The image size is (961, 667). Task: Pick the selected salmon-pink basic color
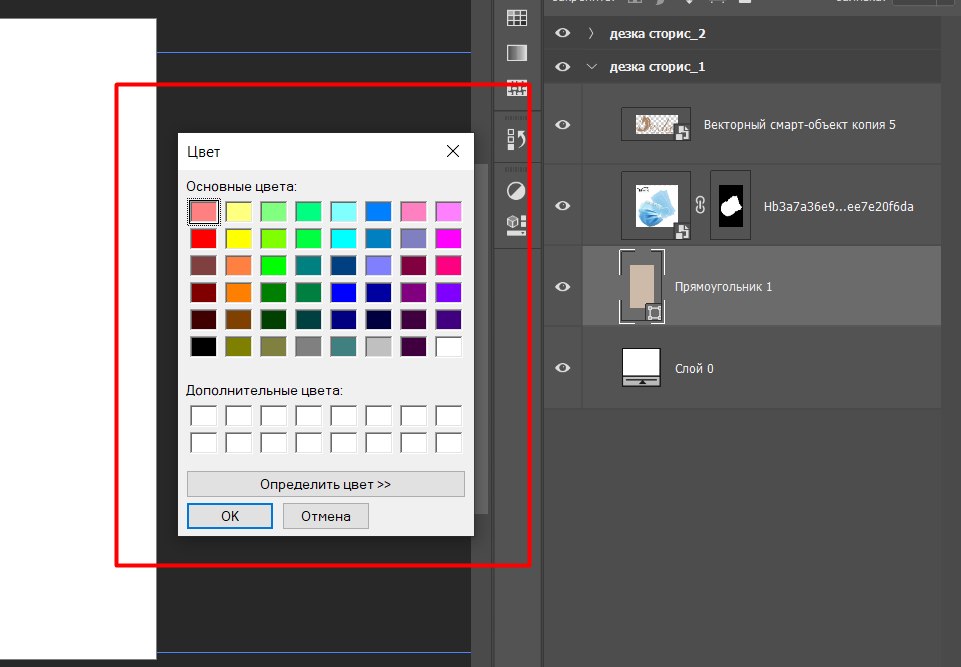tap(203, 212)
